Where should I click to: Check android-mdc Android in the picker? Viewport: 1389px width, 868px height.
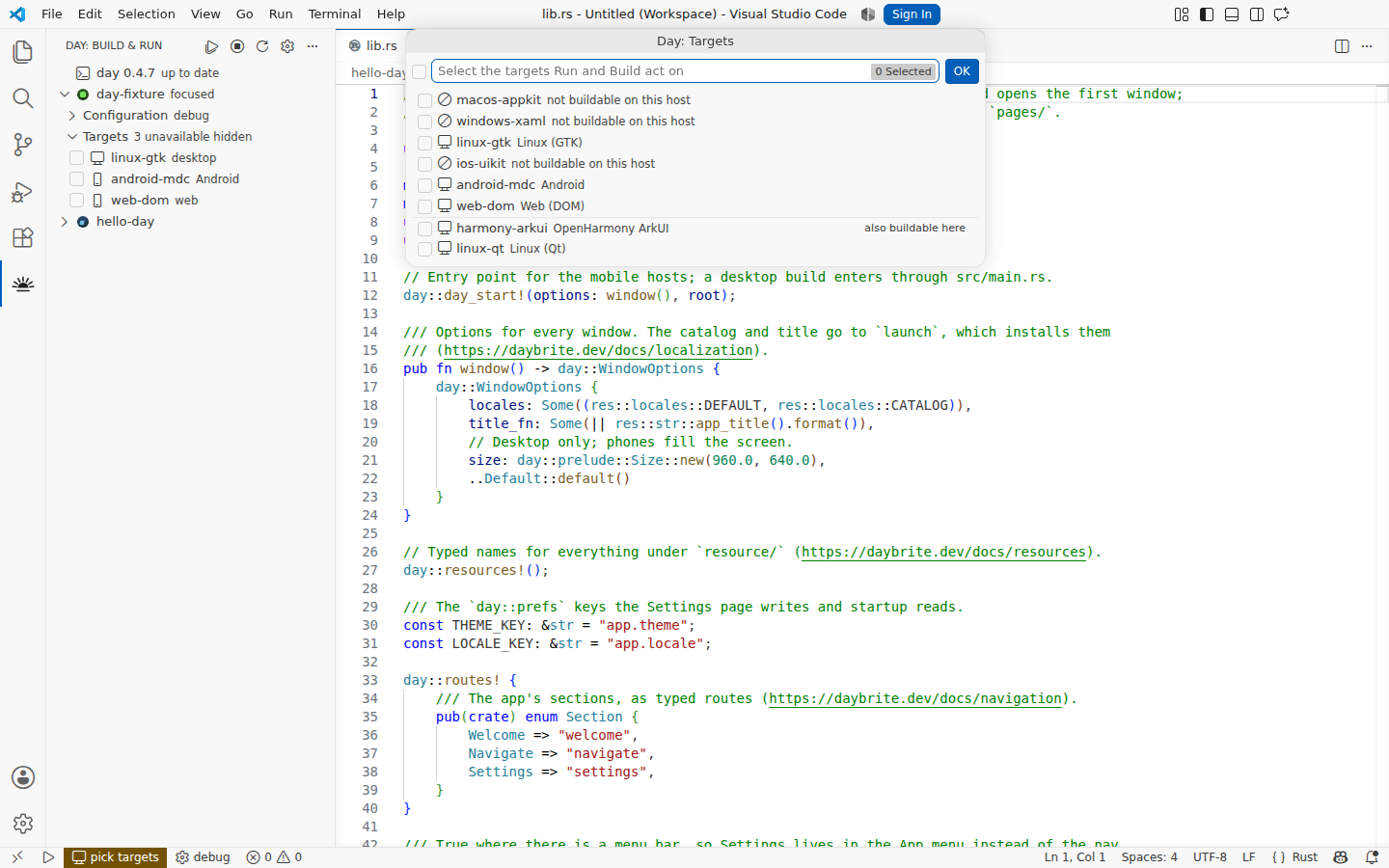click(424, 185)
